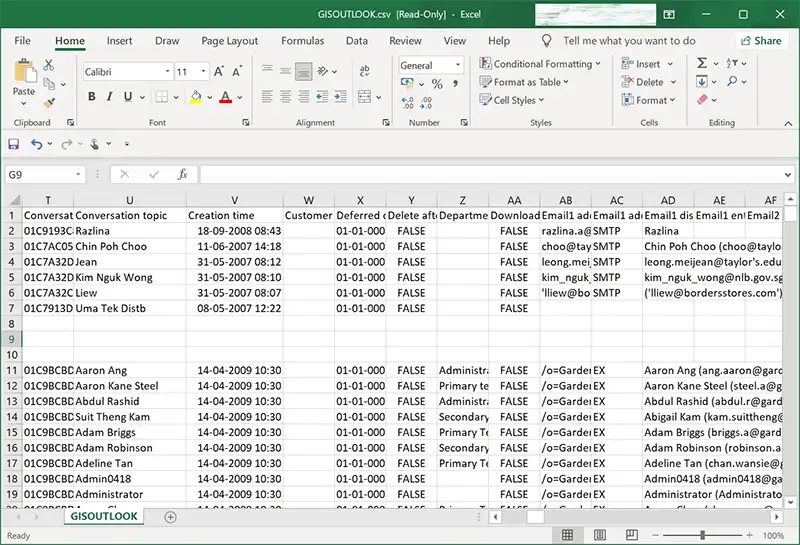The image size is (800, 545).
Task: Toggle underline formatting
Action: [128, 96]
